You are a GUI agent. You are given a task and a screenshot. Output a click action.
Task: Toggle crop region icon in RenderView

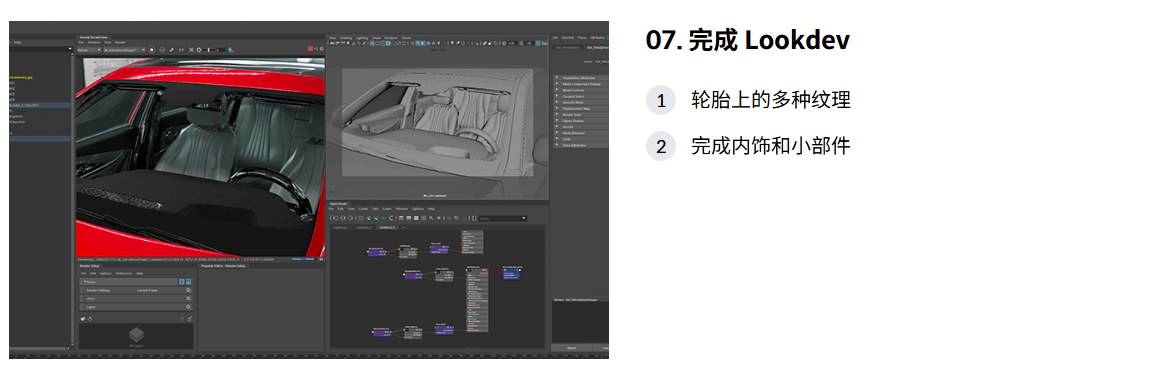tap(191, 49)
